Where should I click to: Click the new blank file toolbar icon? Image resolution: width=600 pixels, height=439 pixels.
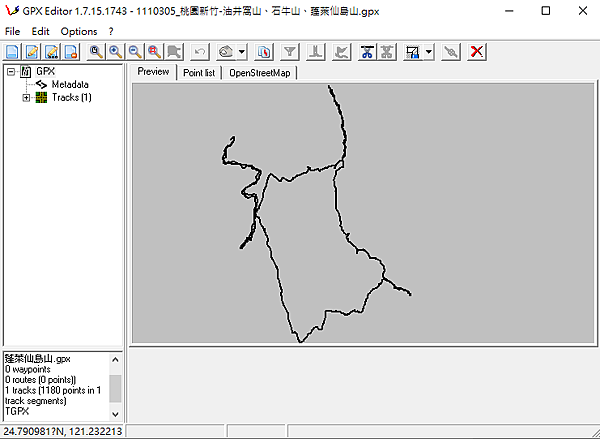click(12, 52)
